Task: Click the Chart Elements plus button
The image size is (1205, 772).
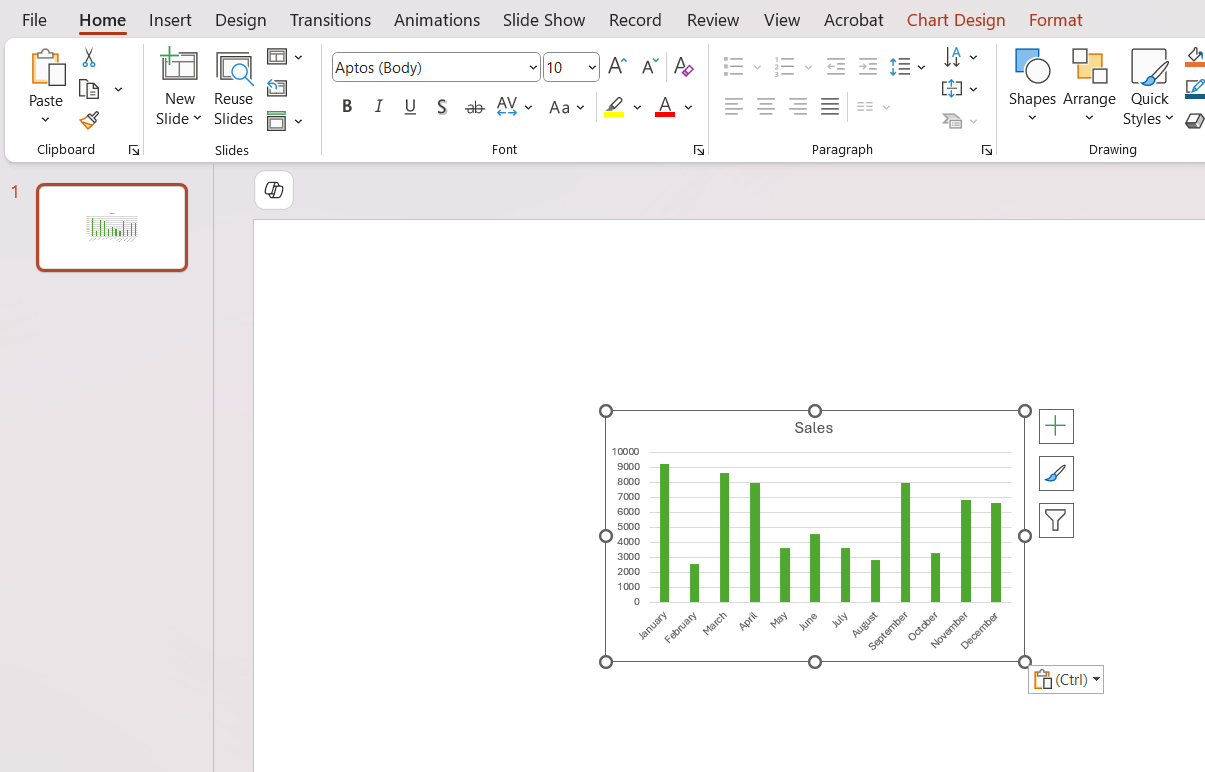Action: coord(1056,426)
